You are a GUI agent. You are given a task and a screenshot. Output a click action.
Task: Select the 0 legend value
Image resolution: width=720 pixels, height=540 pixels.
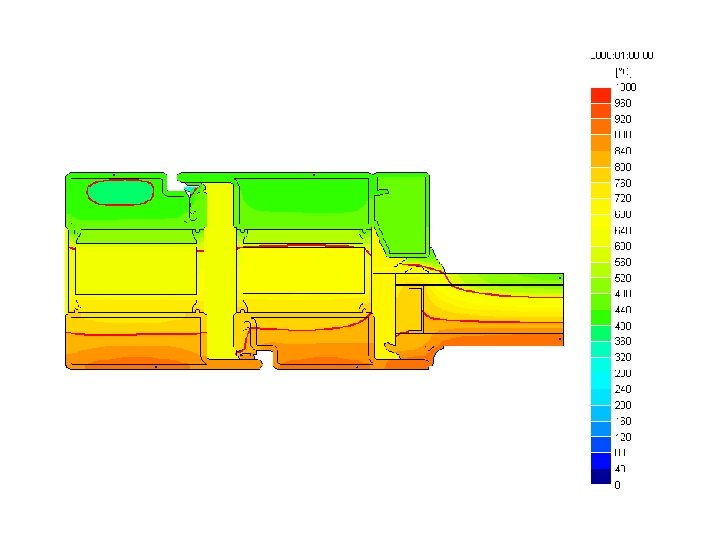point(617,485)
